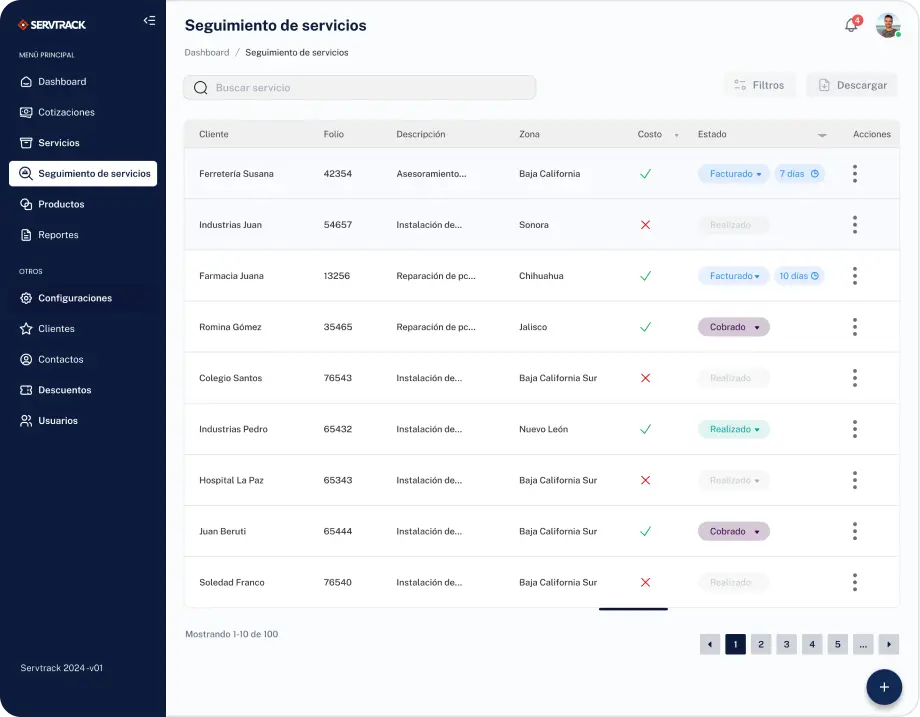Click the red cost X for Colegio Santos
Image resolution: width=920 pixels, height=717 pixels.
pos(645,378)
